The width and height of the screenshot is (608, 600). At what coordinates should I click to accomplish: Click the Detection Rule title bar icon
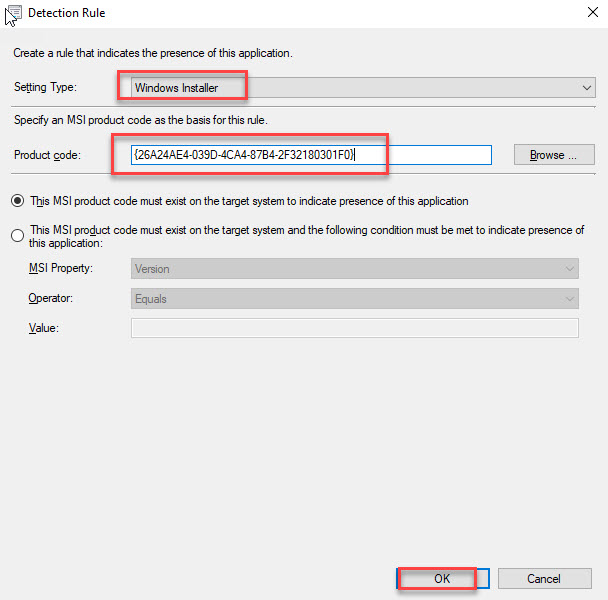coord(15,14)
